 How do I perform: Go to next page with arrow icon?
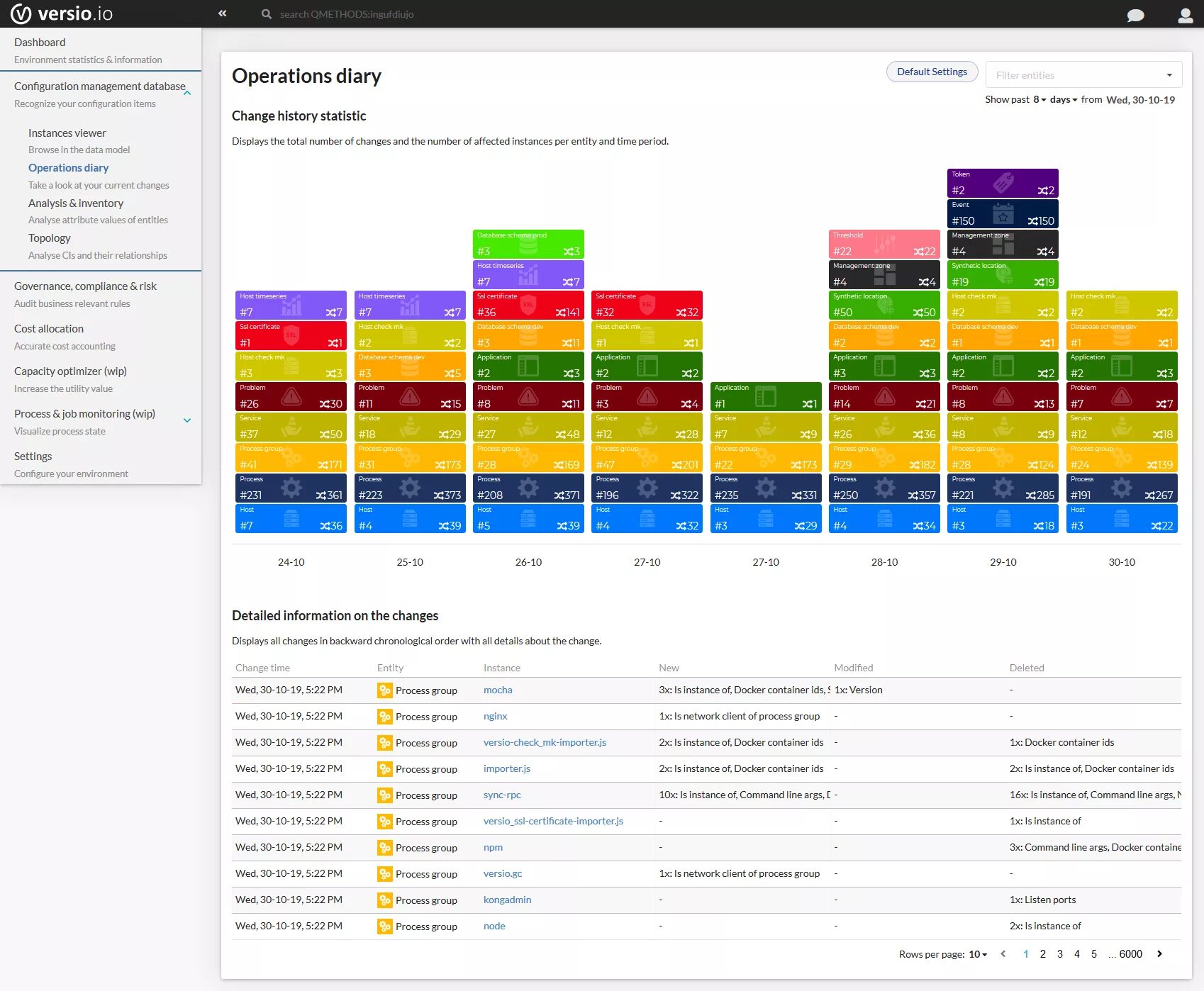tap(1159, 954)
